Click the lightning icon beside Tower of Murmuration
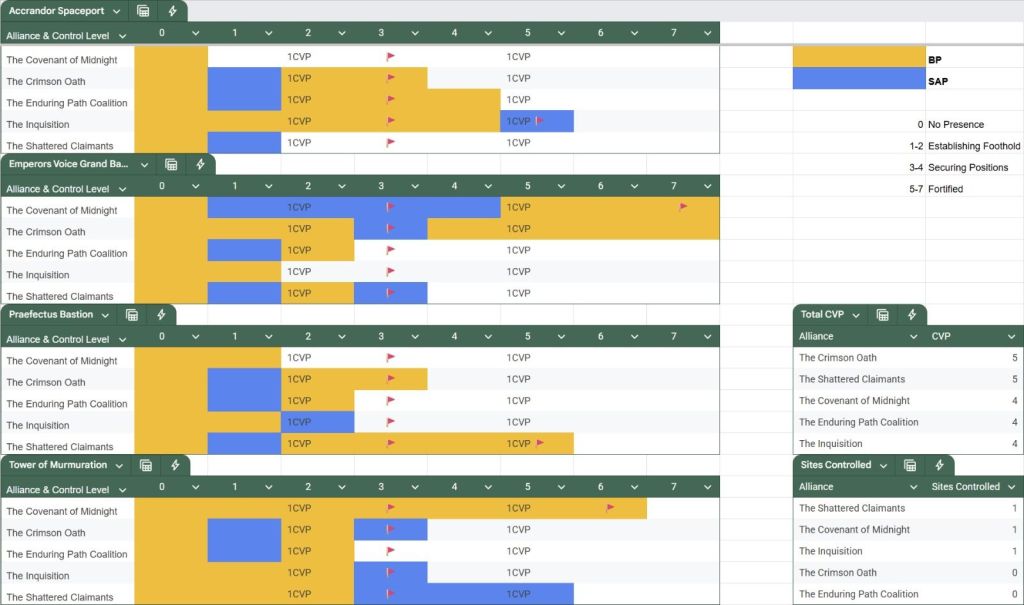1024x605 pixels. coord(175,465)
